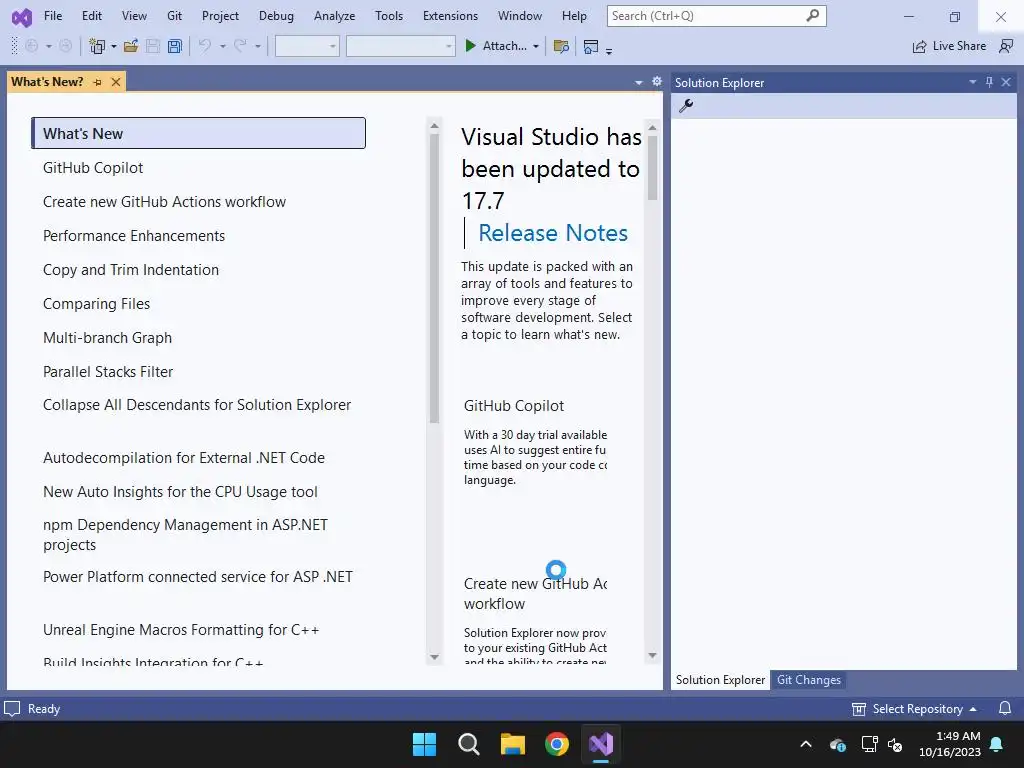Click the Undo arrow icon

[205, 46]
